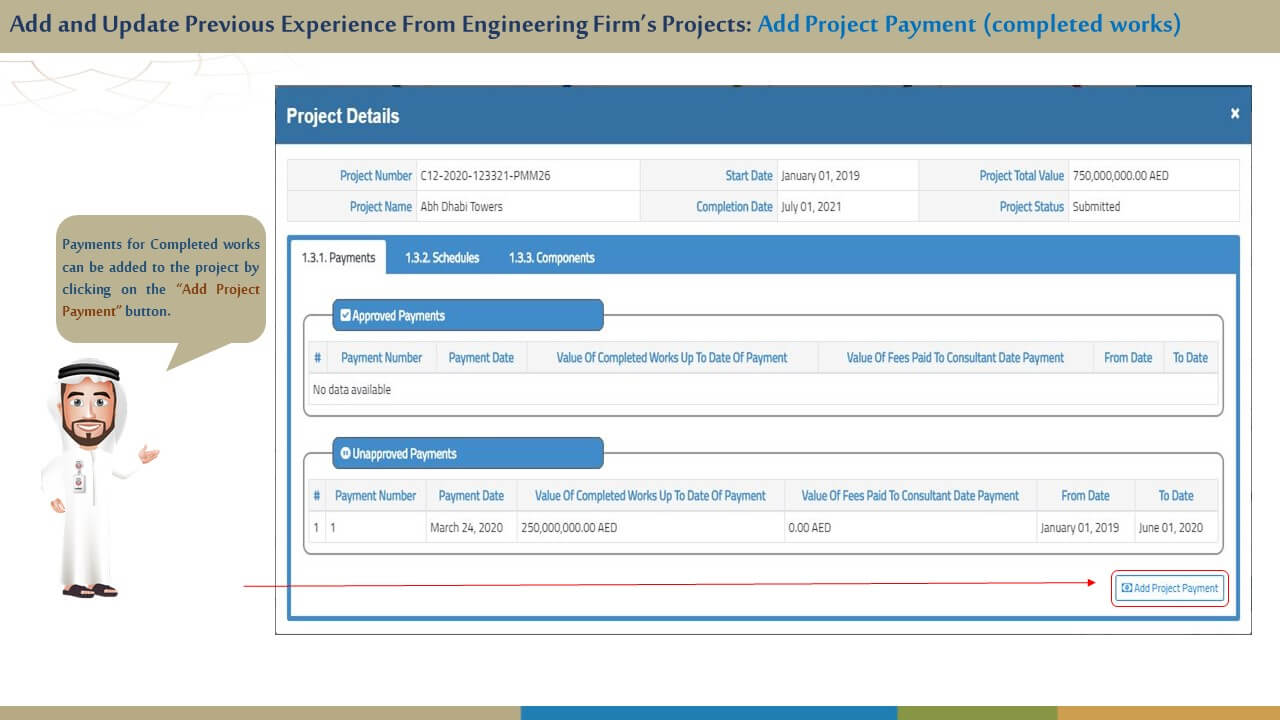1280x720 pixels.
Task: Click From Date header in Approved Payments
Action: 1127,358
